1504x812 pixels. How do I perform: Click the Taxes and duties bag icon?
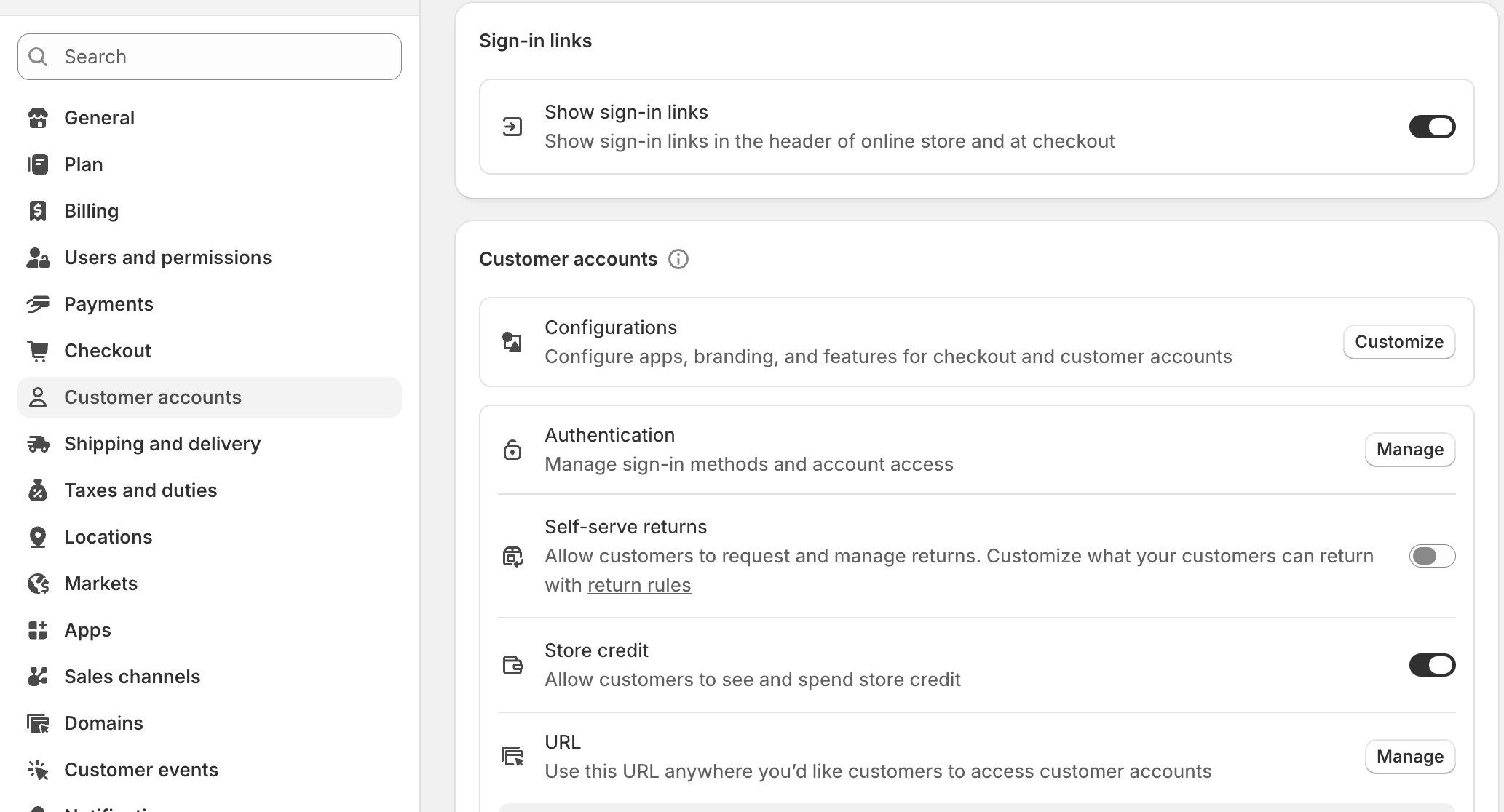(x=38, y=490)
